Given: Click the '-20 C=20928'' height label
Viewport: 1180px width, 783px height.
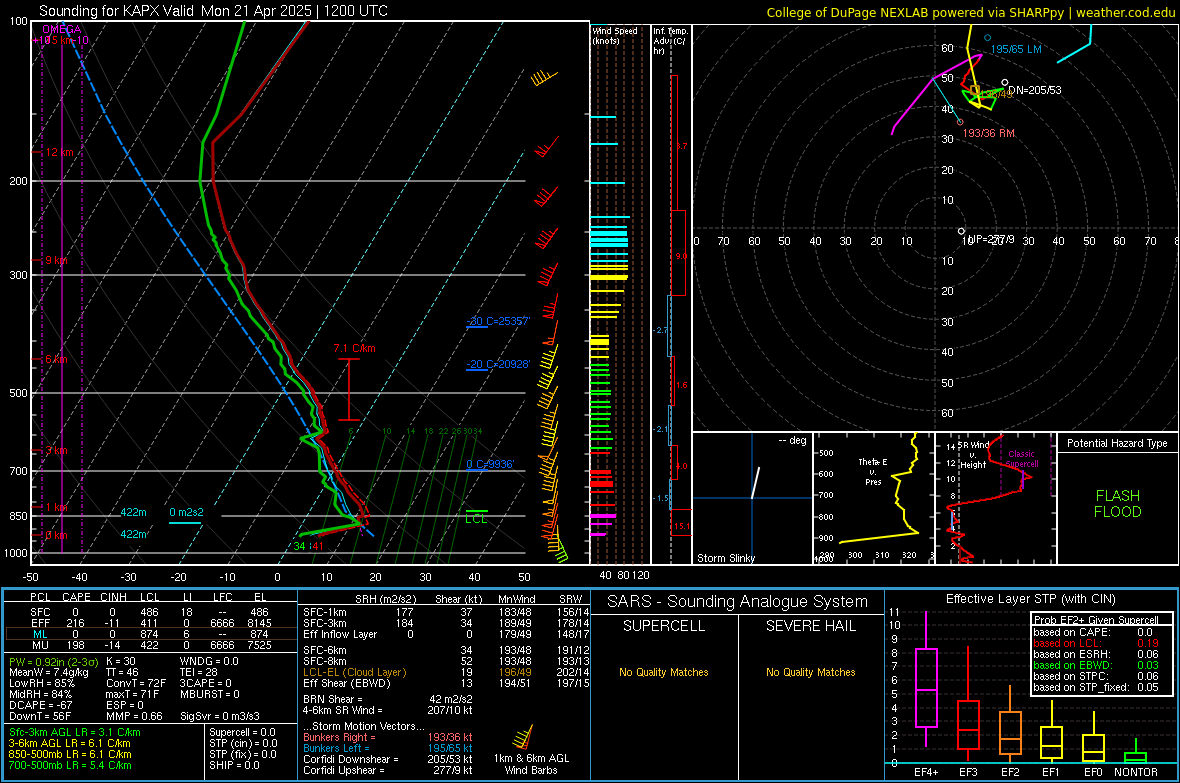Looking at the screenshot, I should [498, 364].
